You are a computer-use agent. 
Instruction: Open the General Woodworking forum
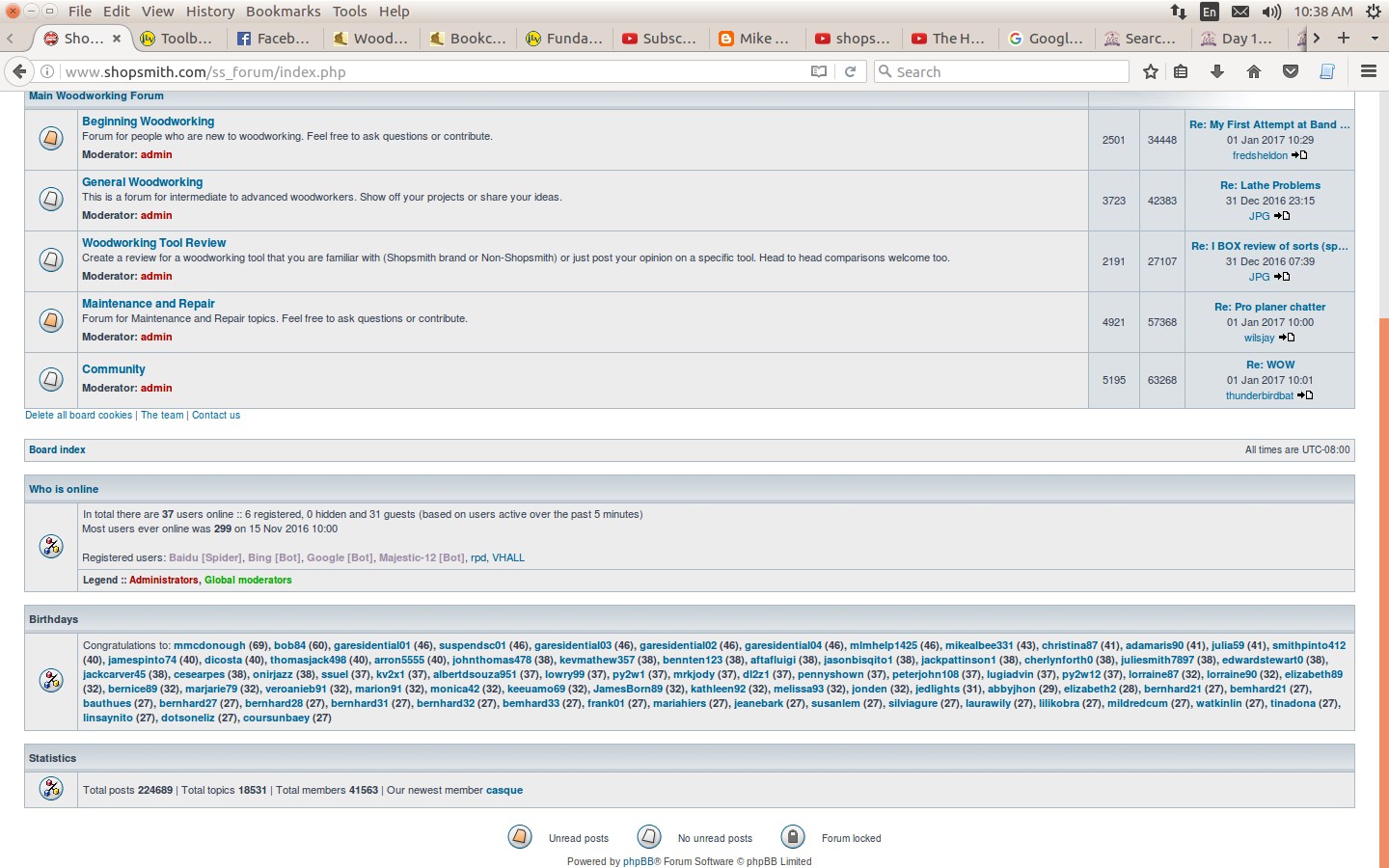coord(143,182)
